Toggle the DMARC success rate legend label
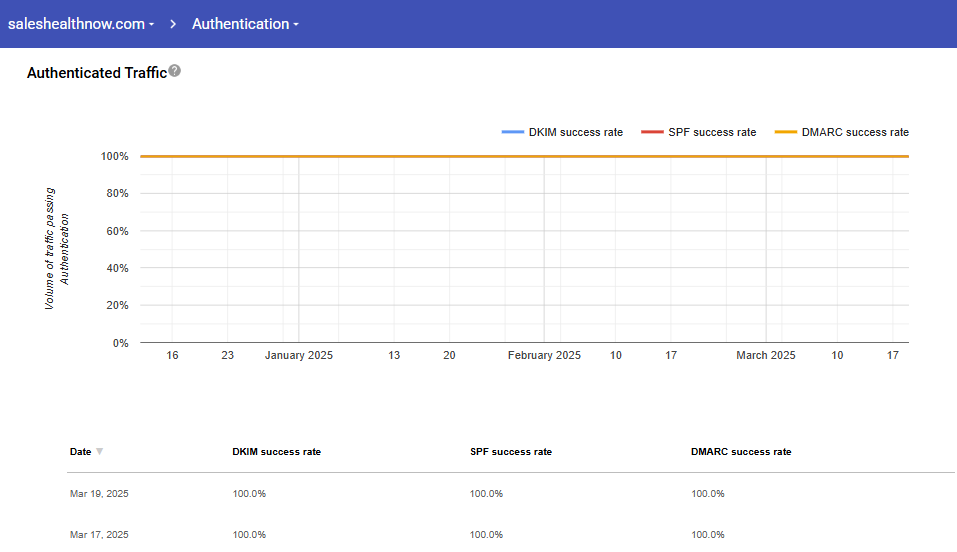The height and width of the screenshot is (552, 957). 855,132
